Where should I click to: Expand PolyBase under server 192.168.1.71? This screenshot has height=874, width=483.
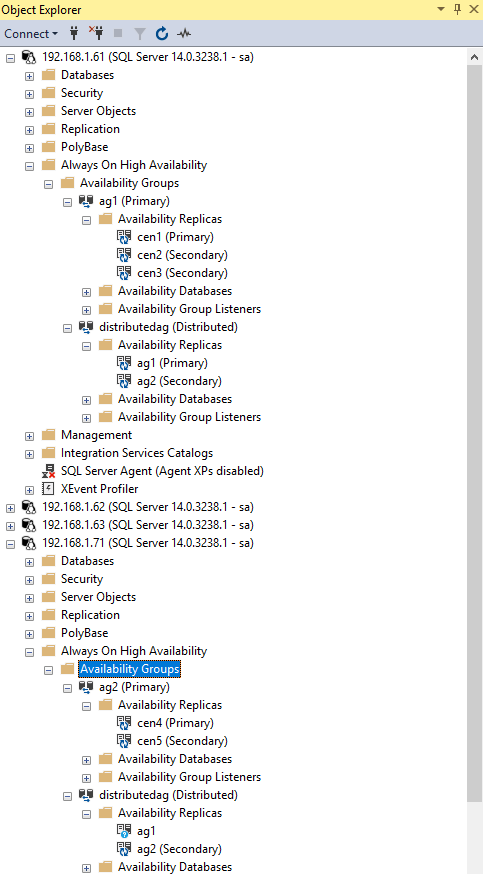point(30,634)
